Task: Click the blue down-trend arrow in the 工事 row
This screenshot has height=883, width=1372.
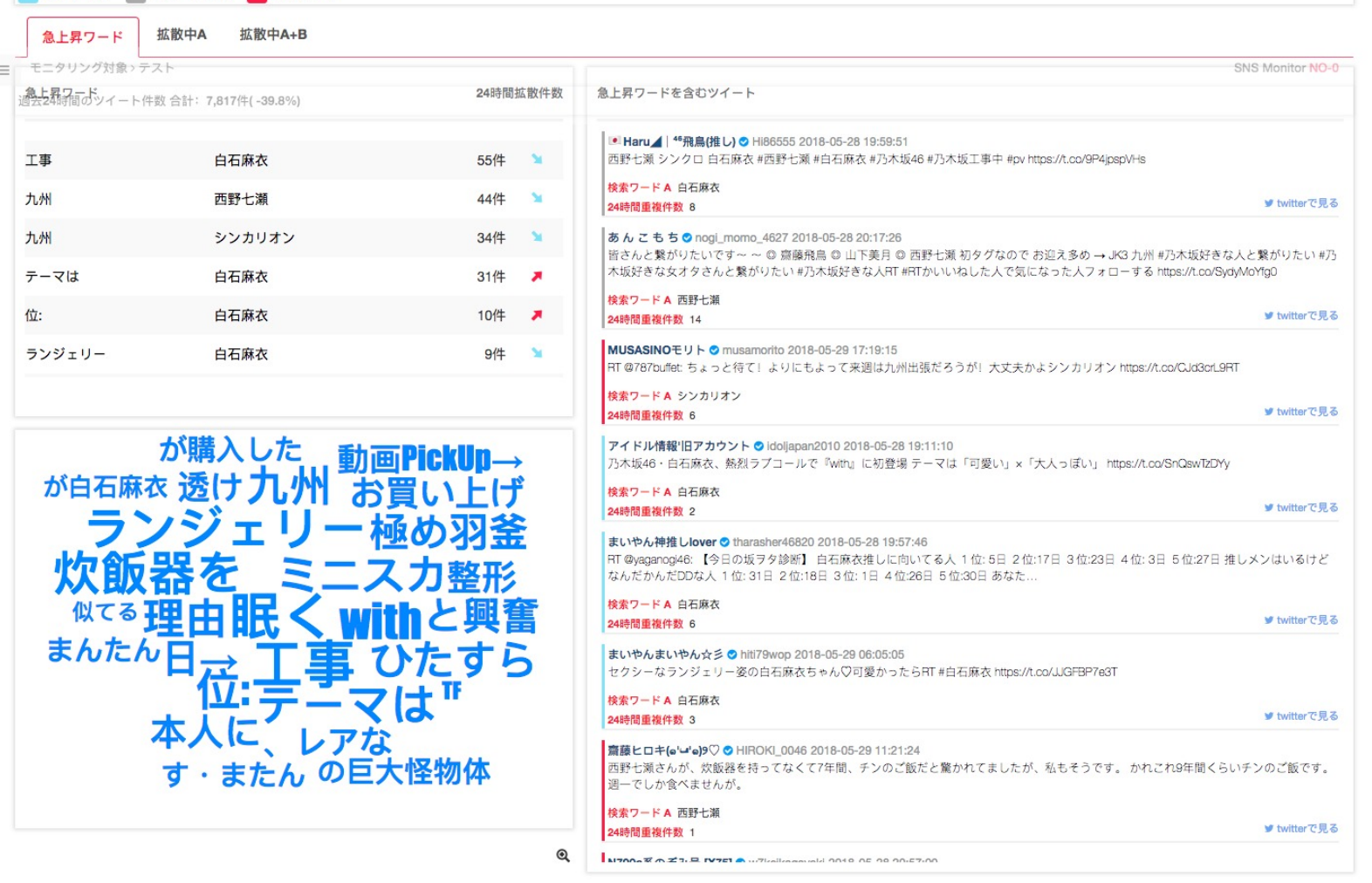Action: click(537, 160)
